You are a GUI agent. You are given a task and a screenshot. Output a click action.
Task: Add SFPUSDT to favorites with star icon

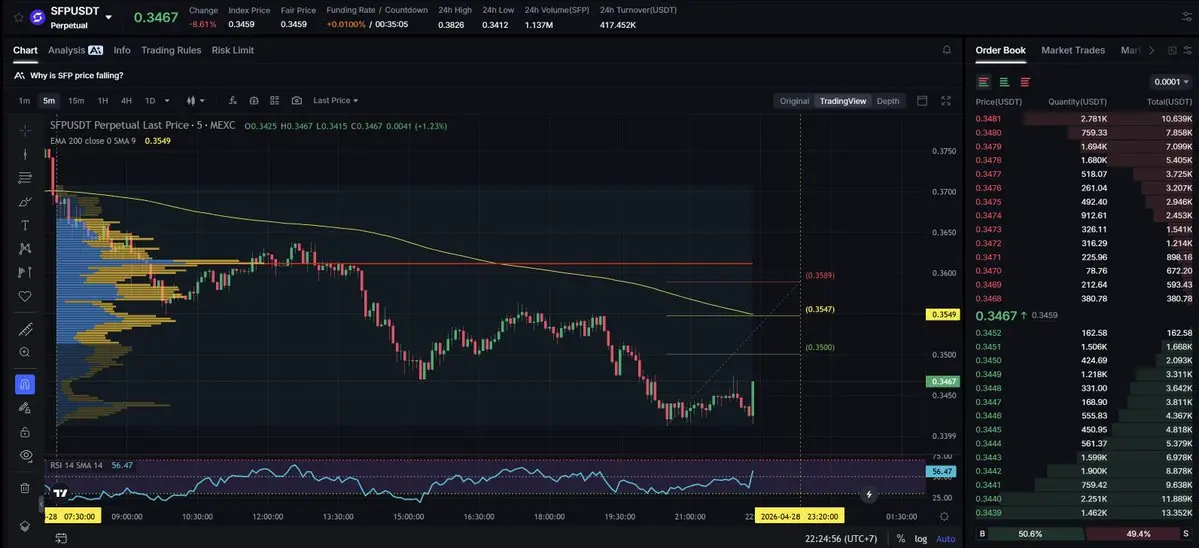pyautogui.click(x=18, y=17)
